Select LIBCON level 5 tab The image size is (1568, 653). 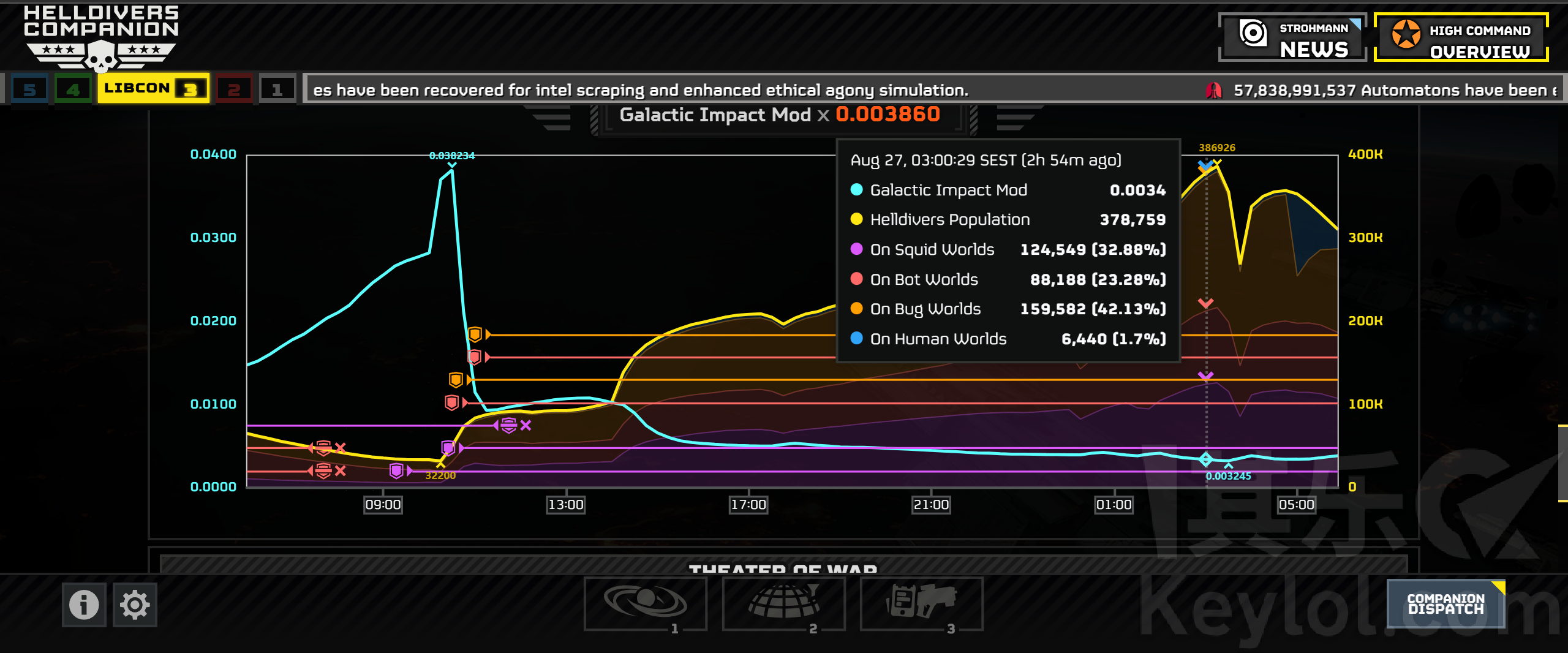tap(29, 89)
